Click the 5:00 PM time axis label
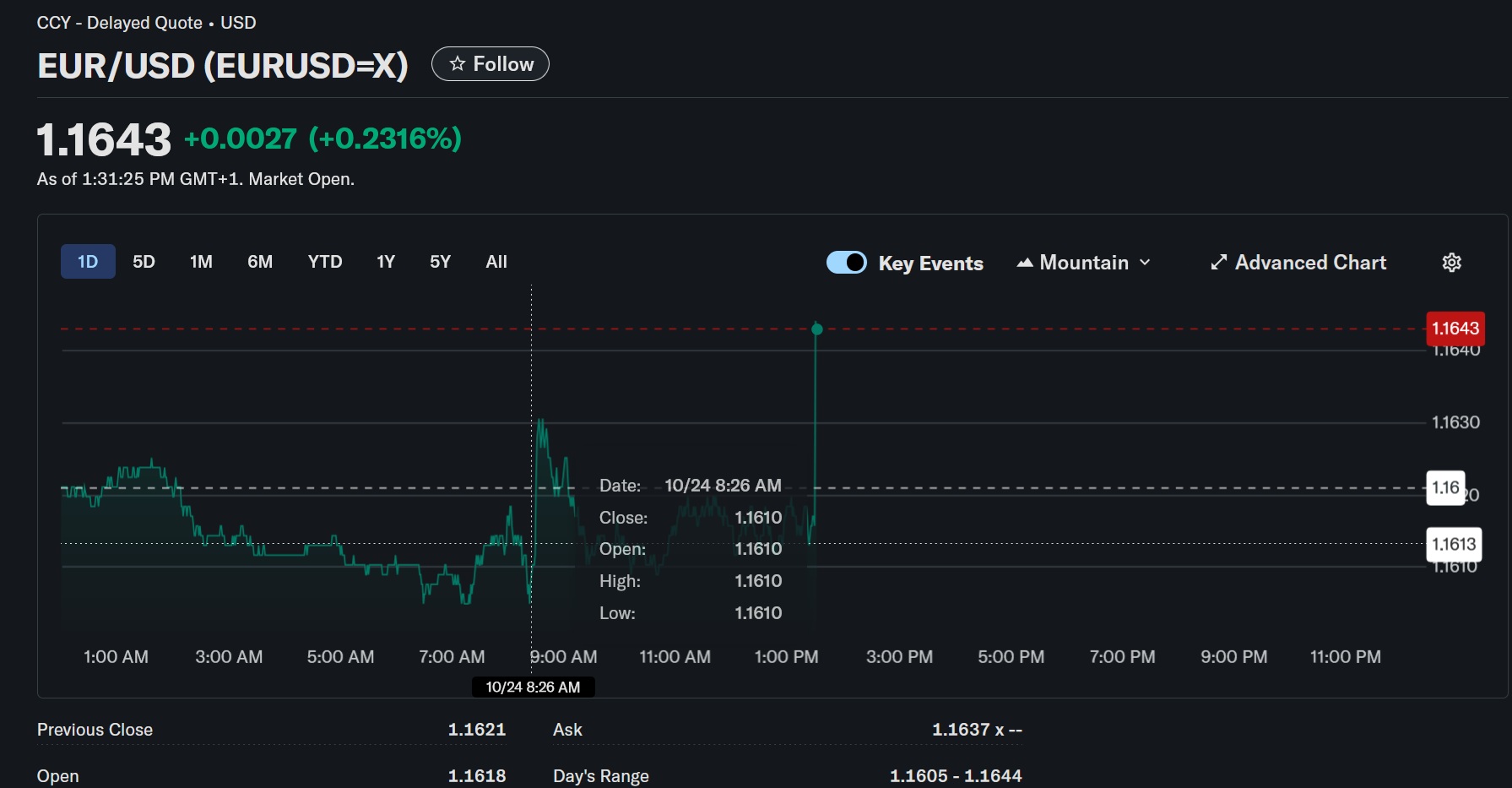The height and width of the screenshot is (788, 1512). pyautogui.click(x=1011, y=657)
